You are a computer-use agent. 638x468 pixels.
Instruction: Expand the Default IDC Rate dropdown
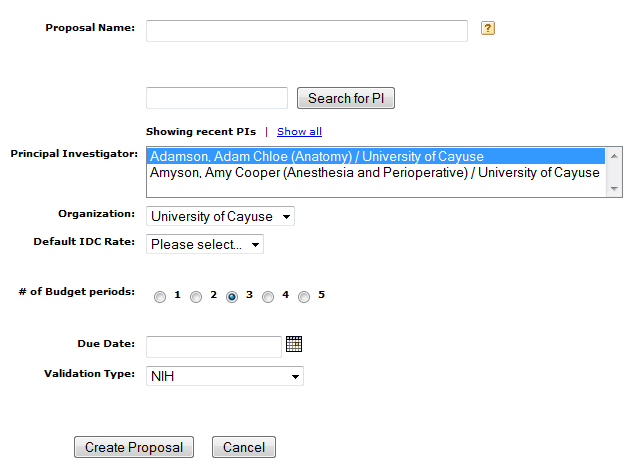[x=205, y=244]
